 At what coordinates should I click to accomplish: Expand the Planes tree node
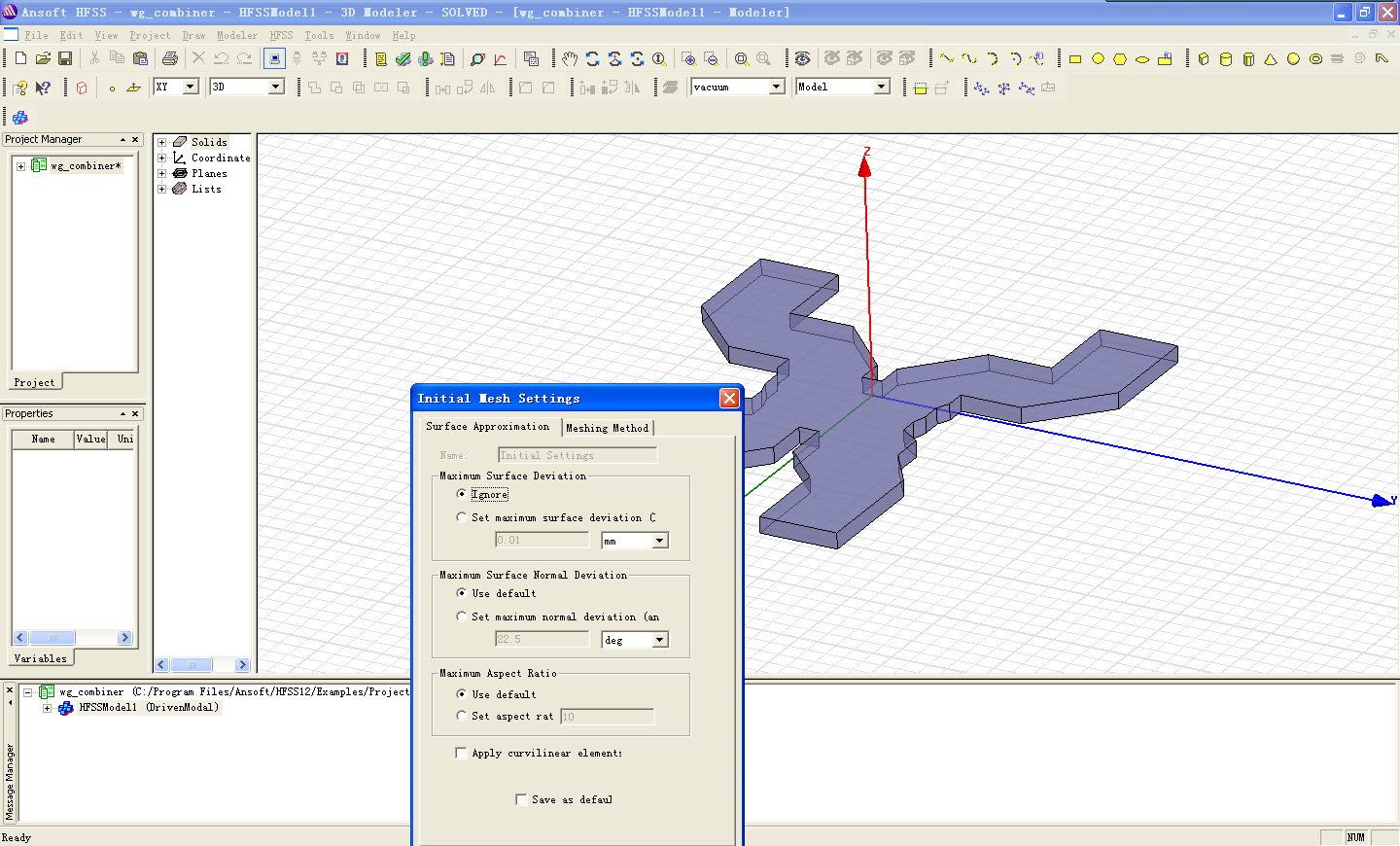(x=162, y=173)
